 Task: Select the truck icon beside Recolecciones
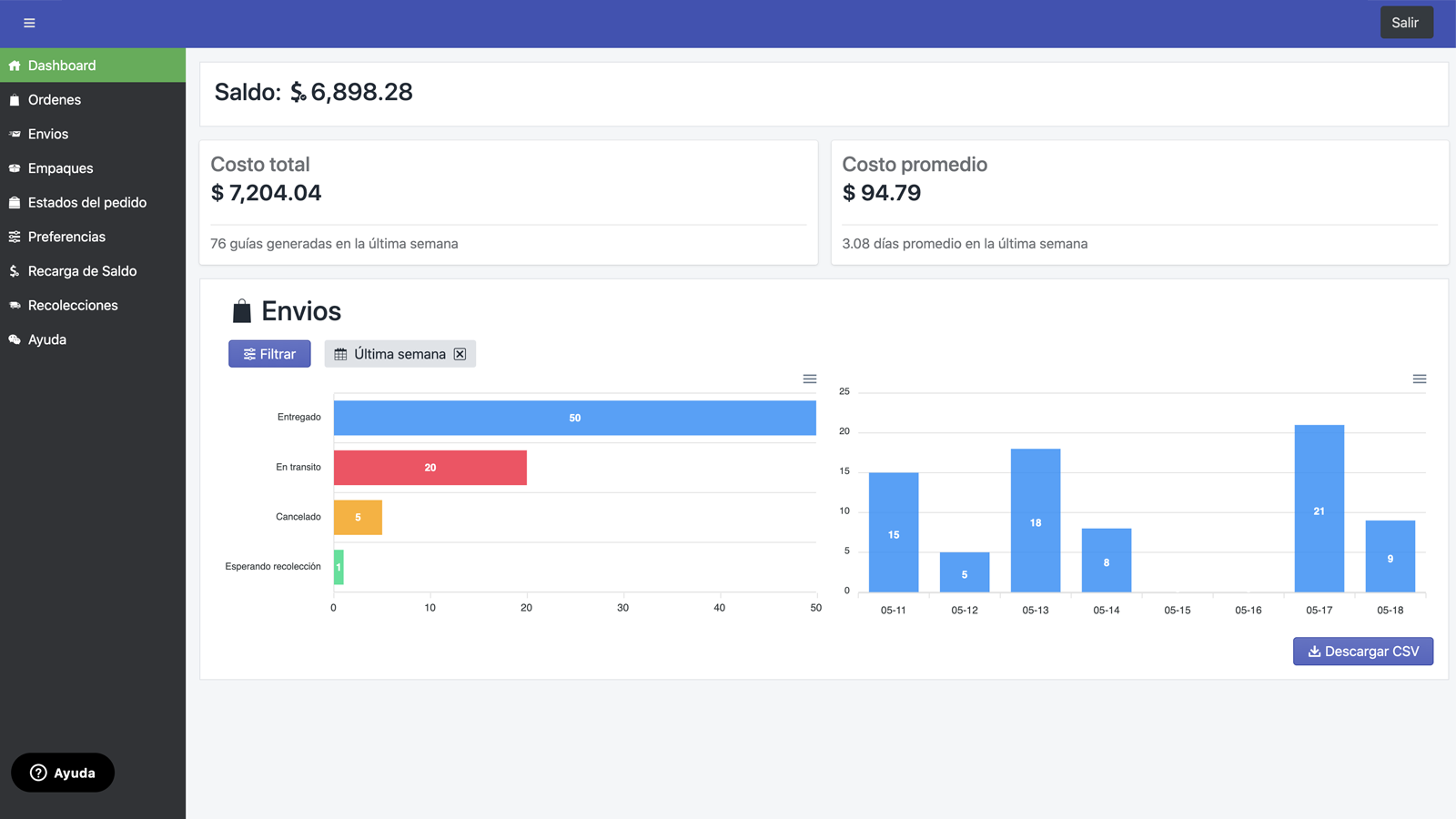click(x=14, y=305)
